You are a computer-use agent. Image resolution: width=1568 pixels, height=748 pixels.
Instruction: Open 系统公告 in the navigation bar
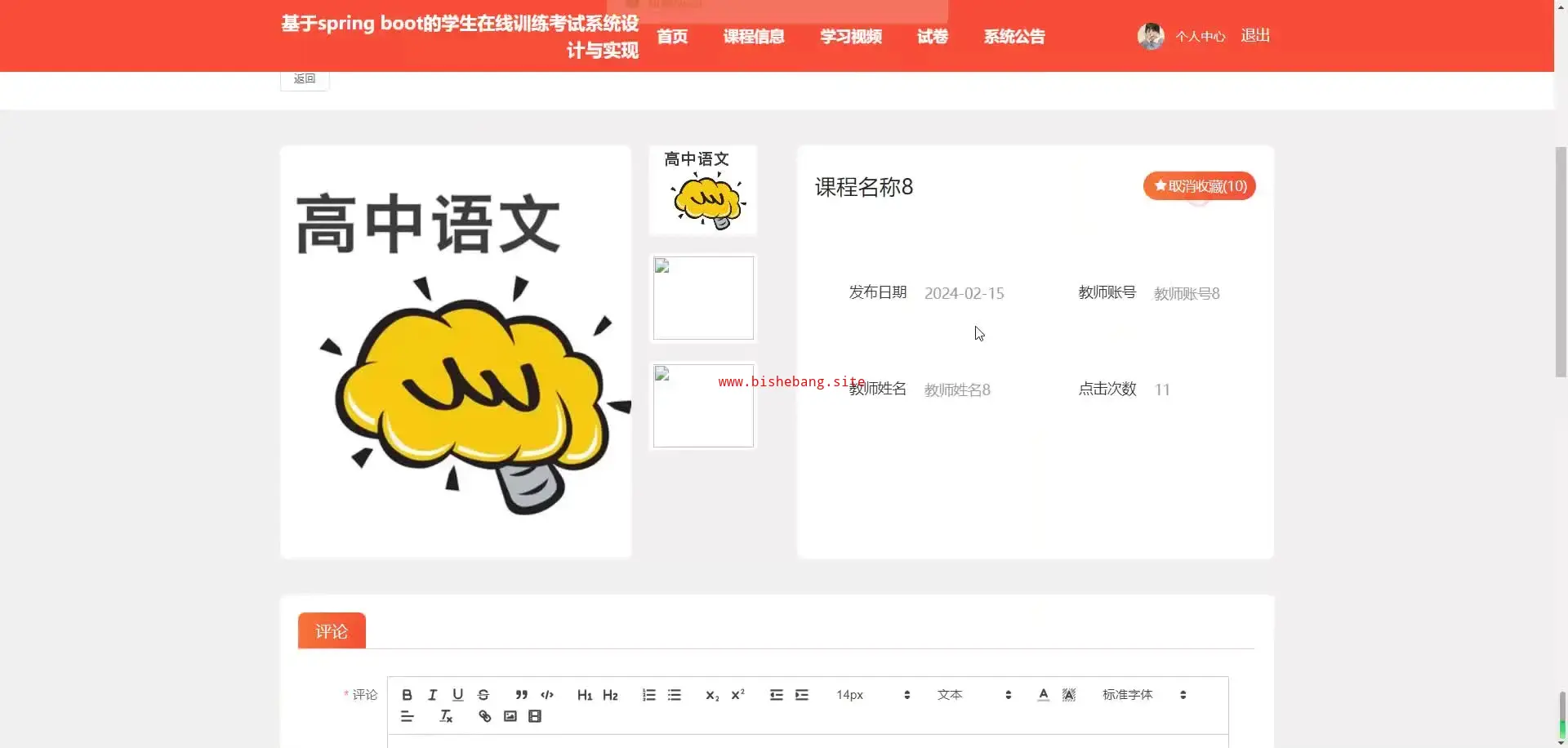tap(1014, 37)
